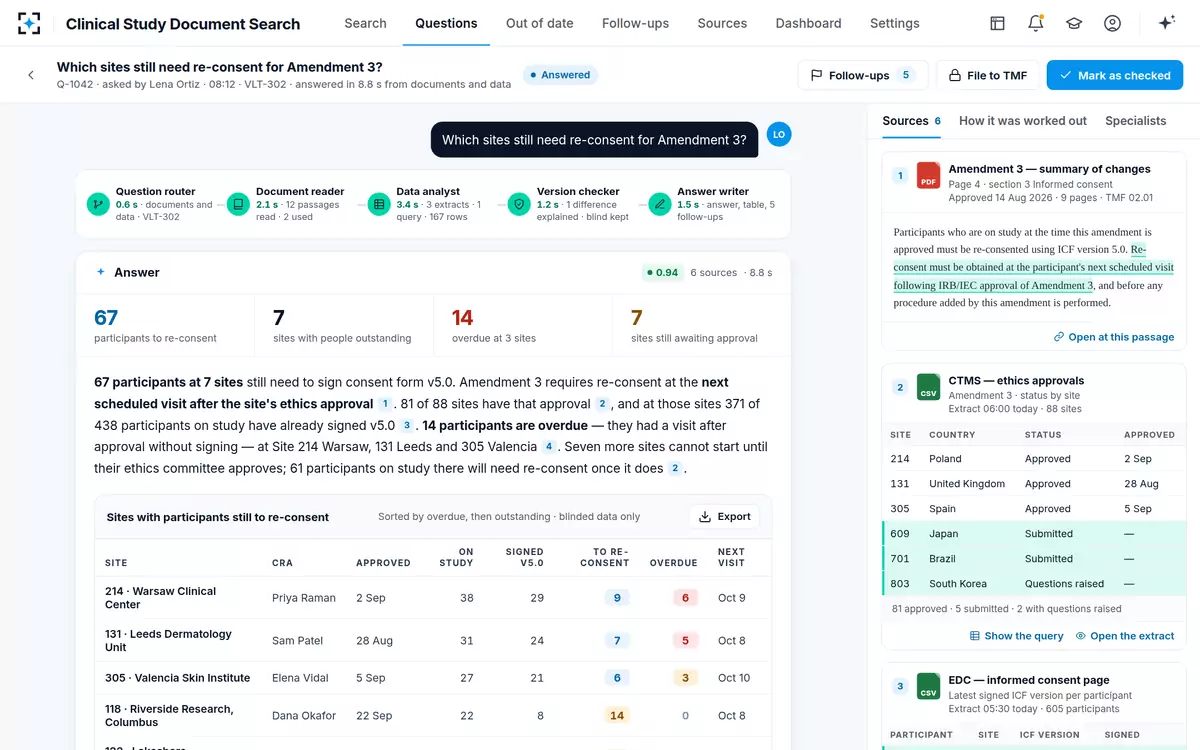
Task: Open the training graduation cap icon
Action: click(1074, 23)
